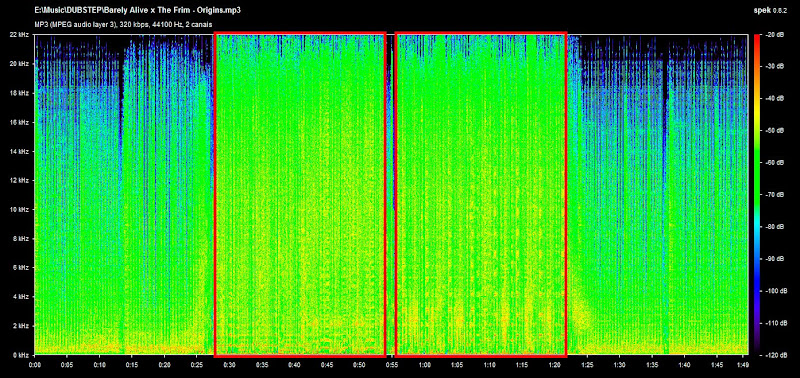Click the '1:49' end time label
800x378 pixels.
tap(743, 365)
